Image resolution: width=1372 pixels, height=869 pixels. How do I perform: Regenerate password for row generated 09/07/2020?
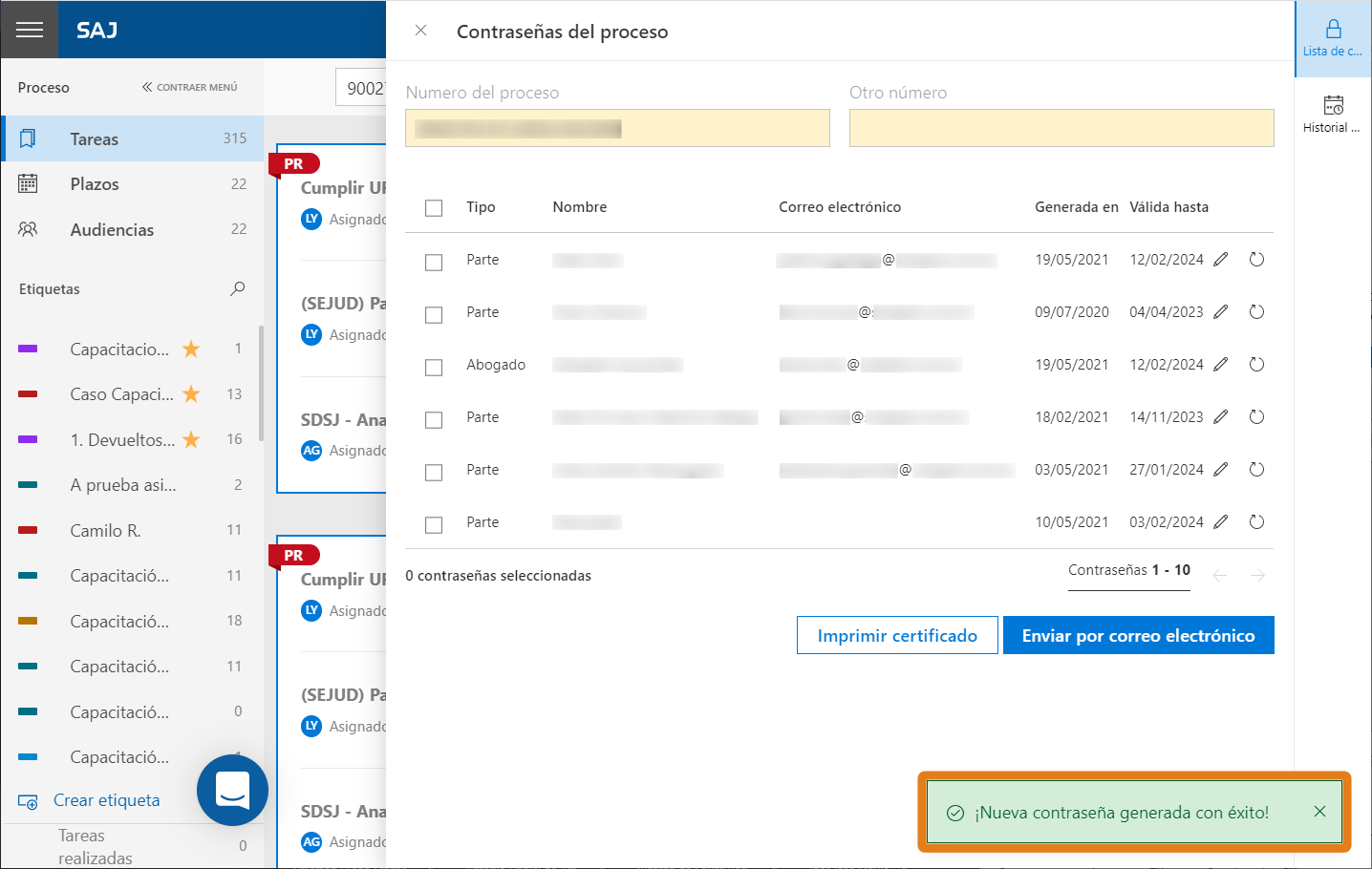(1256, 312)
